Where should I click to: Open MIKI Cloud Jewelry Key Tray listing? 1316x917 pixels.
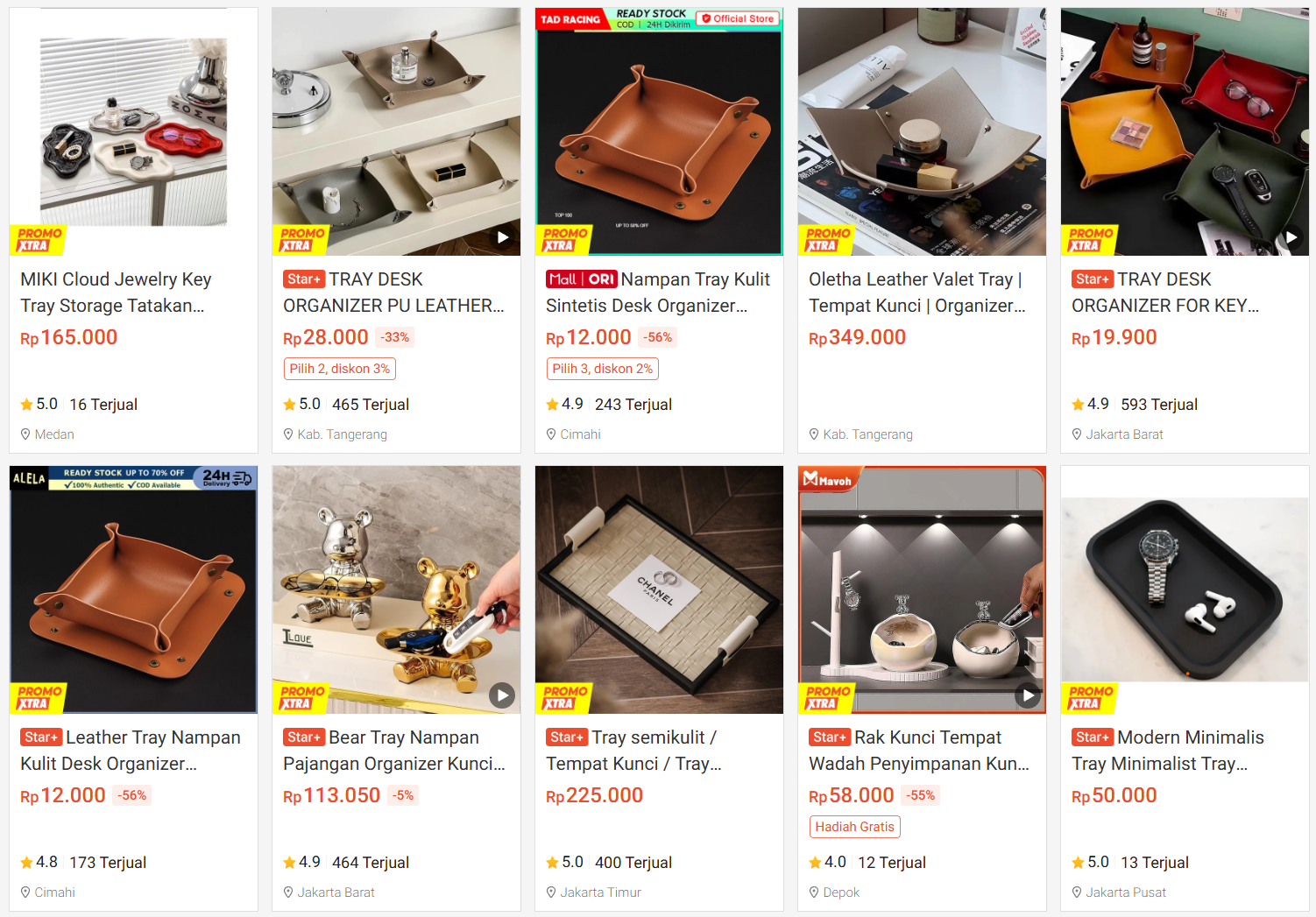click(116, 293)
